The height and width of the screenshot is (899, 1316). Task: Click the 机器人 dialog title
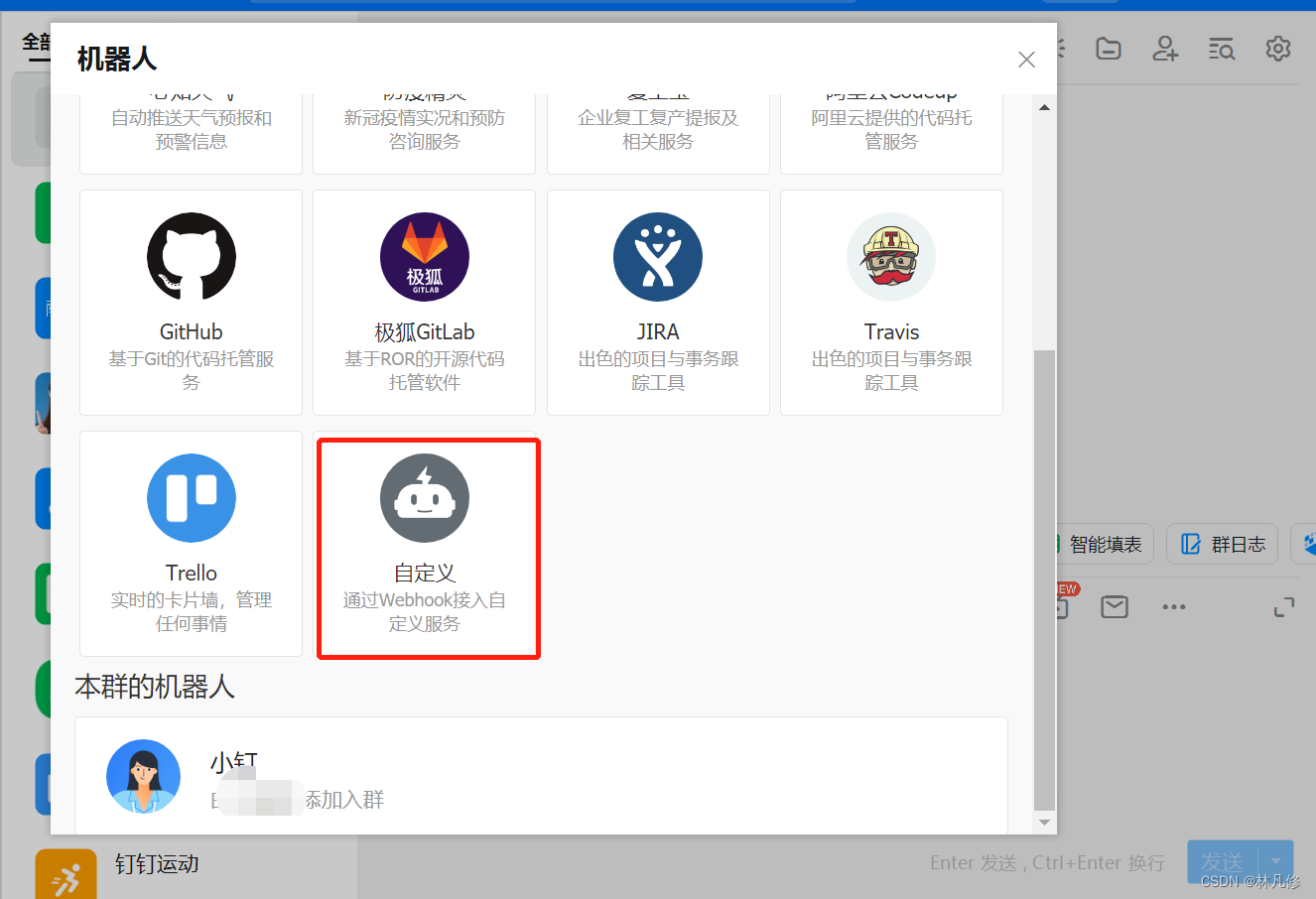pyautogui.click(x=117, y=60)
